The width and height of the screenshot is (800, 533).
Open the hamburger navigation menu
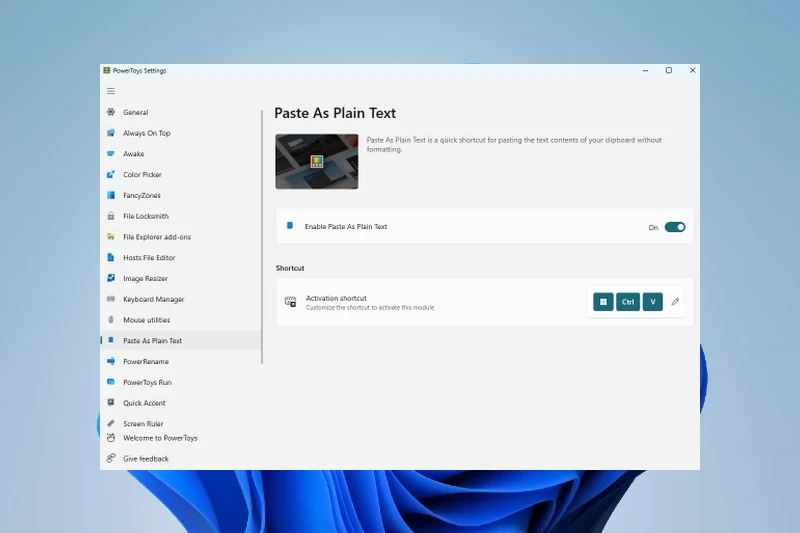tap(111, 91)
